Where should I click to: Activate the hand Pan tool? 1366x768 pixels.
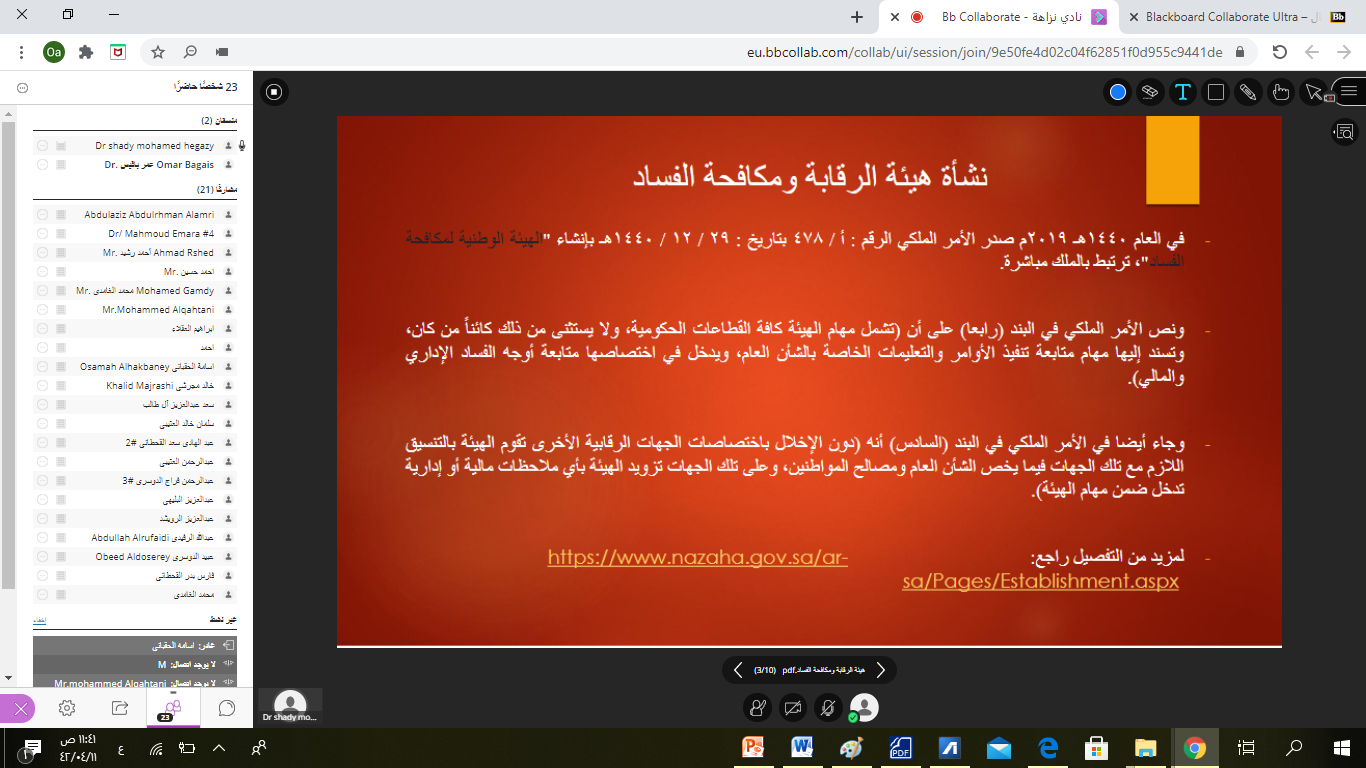pyautogui.click(x=1281, y=92)
